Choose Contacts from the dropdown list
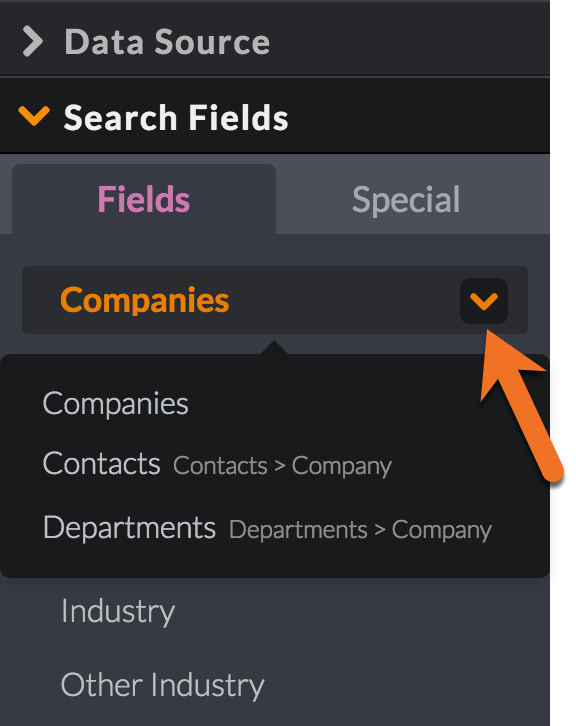Viewport: 576px width, 726px height. click(x=101, y=463)
